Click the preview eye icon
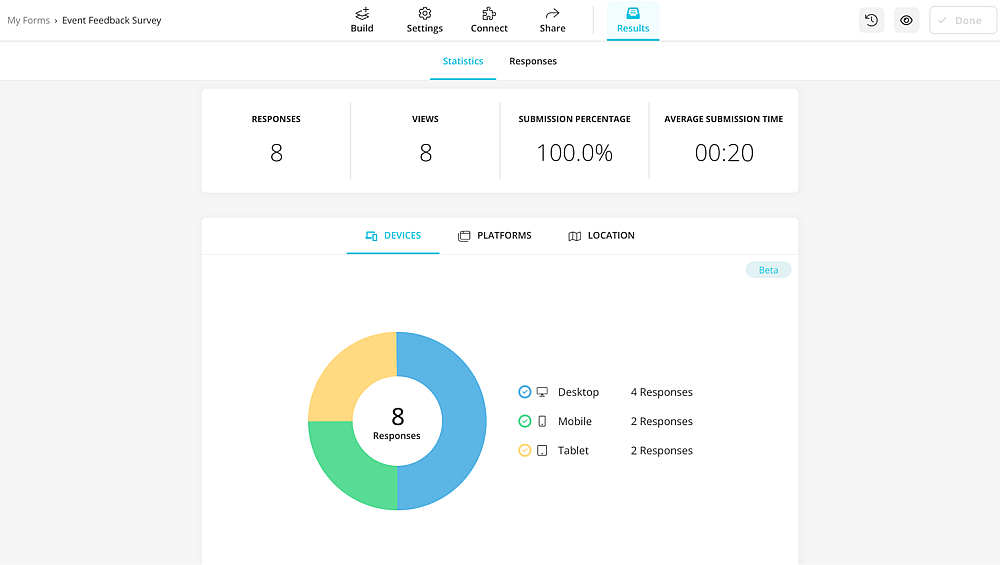 click(906, 20)
